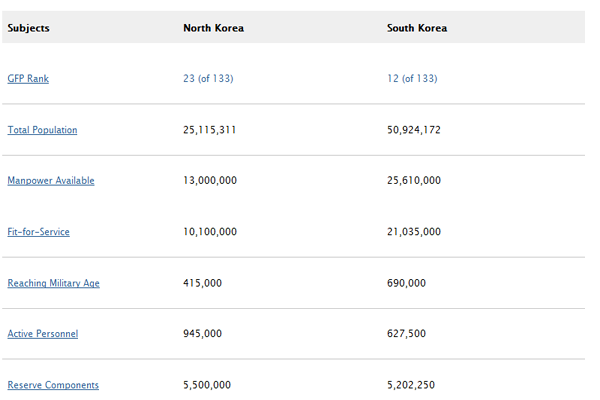Select active personnel value 945,000
This screenshot has width=600, height=400.
pos(202,333)
